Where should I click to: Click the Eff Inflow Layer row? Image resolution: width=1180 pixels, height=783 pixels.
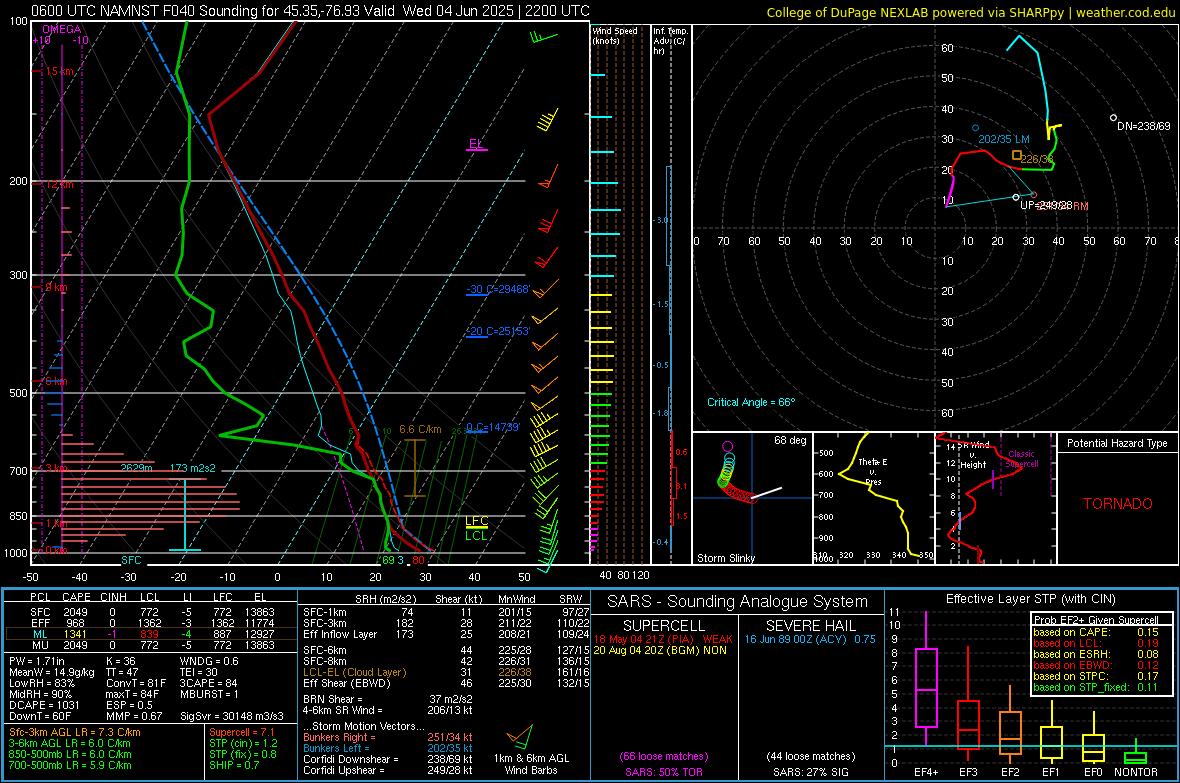(446, 634)
